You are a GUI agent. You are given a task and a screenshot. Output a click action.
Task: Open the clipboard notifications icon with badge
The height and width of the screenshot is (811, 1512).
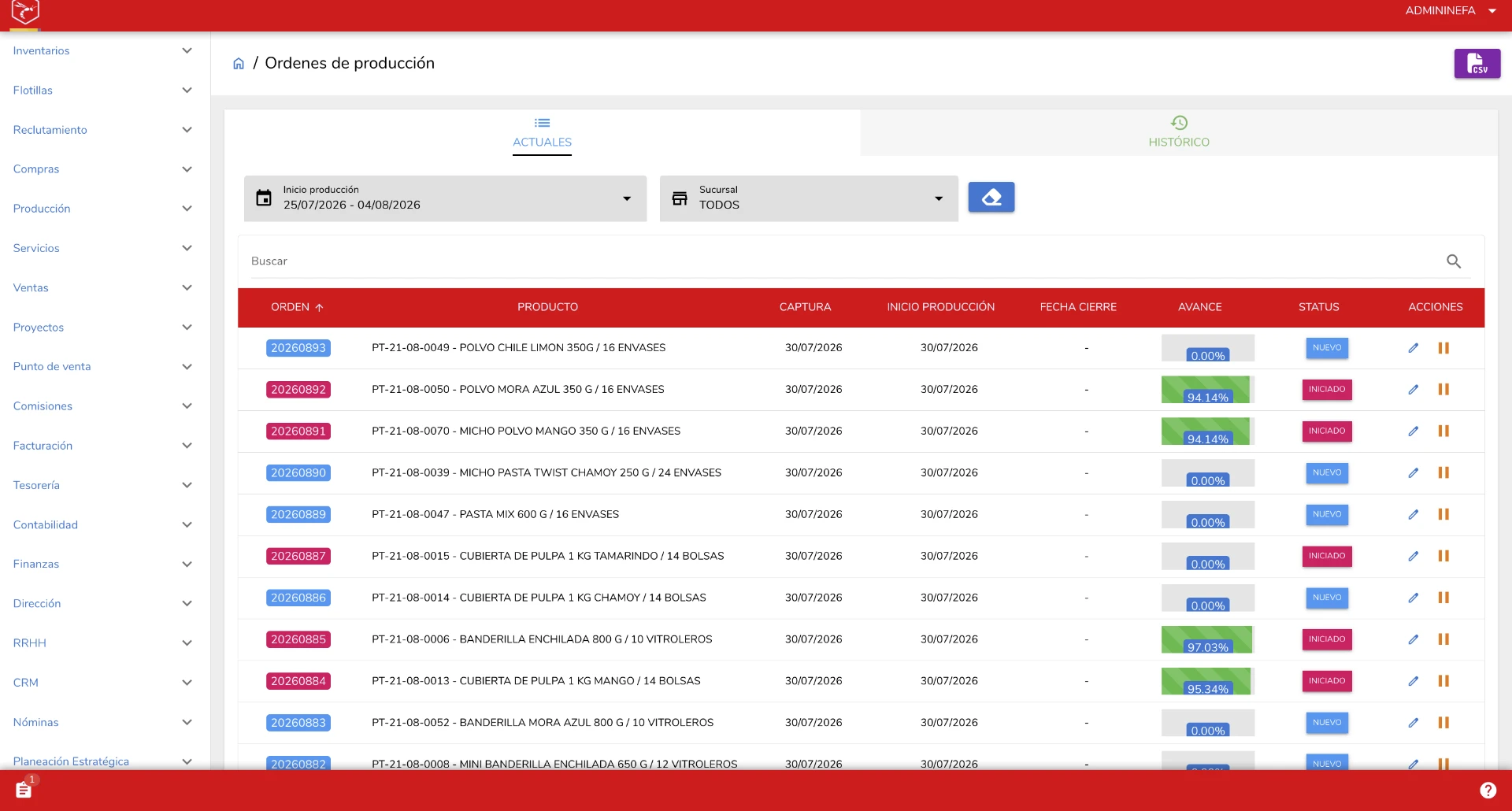(x=24, y=790)
